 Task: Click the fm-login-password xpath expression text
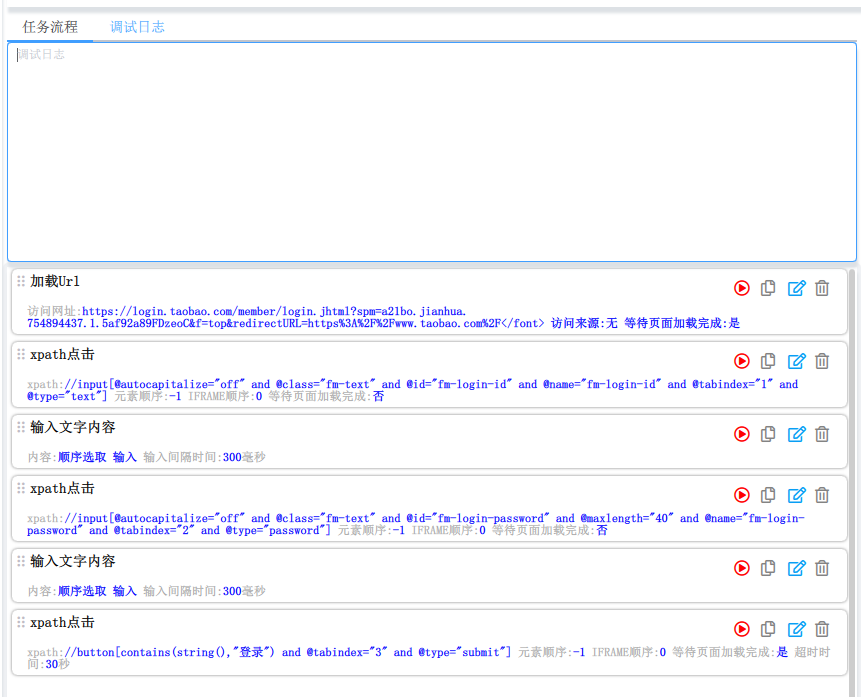point(416,525)
